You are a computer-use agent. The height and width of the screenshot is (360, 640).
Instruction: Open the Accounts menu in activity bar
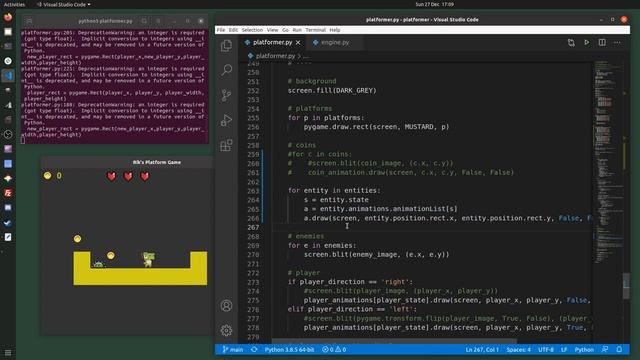227,306
